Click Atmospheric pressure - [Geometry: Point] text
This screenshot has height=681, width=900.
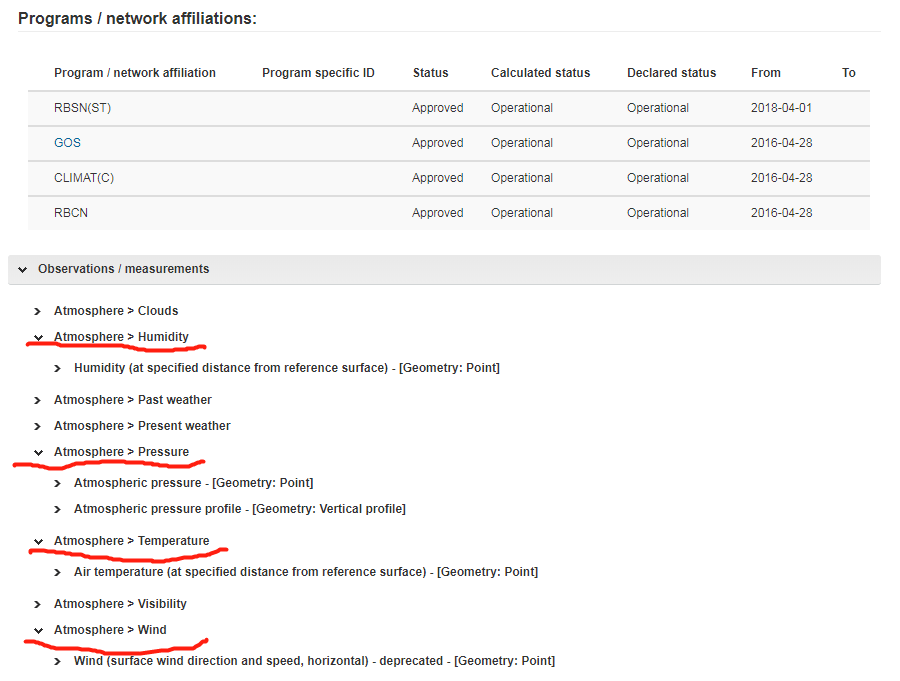[x=193, y=483]
